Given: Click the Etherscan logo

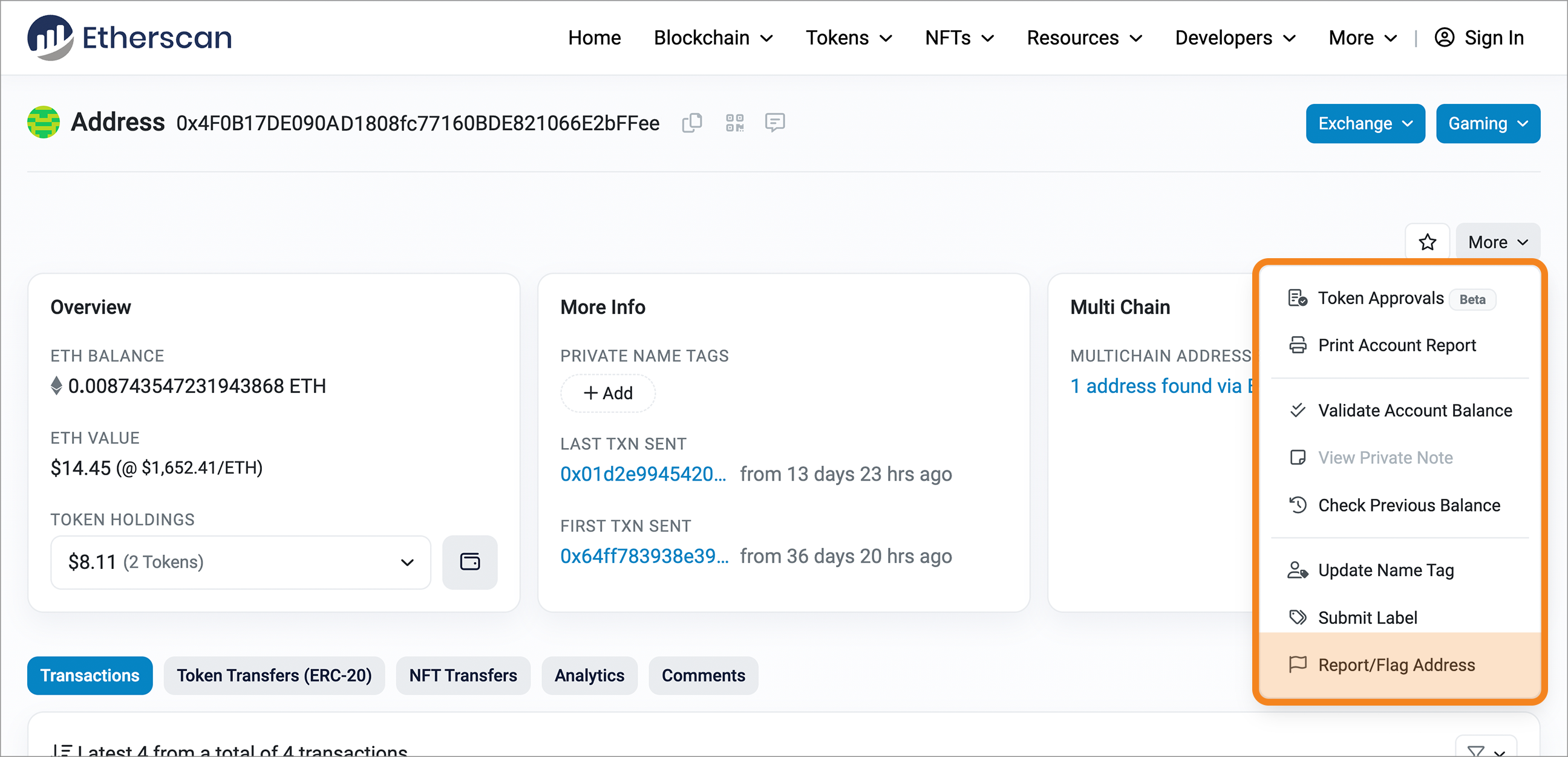Looking at the screenshot, I should pyautogui.click(x=129, y=37).
